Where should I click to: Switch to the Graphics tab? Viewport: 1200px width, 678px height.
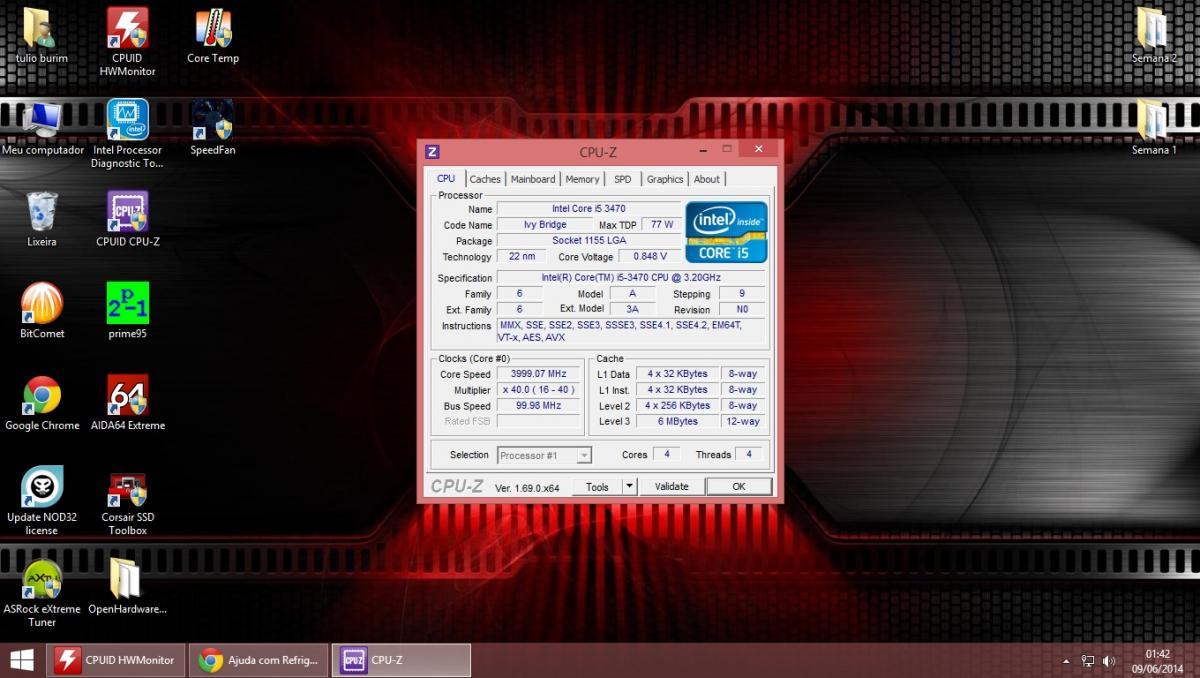point(665,179)
